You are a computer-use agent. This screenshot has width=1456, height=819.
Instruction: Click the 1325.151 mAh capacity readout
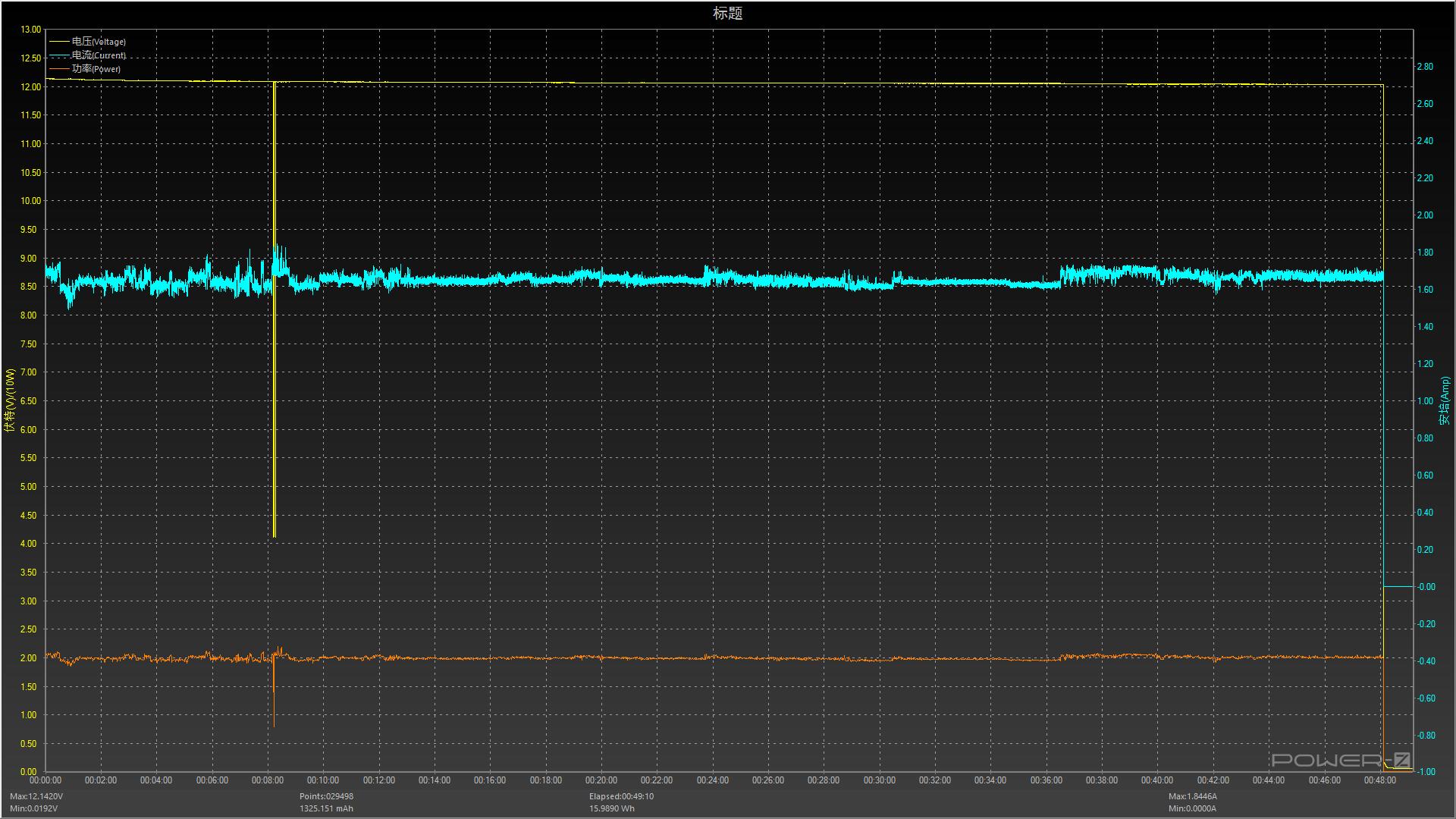pyautogui.click(x=326, y=808)
